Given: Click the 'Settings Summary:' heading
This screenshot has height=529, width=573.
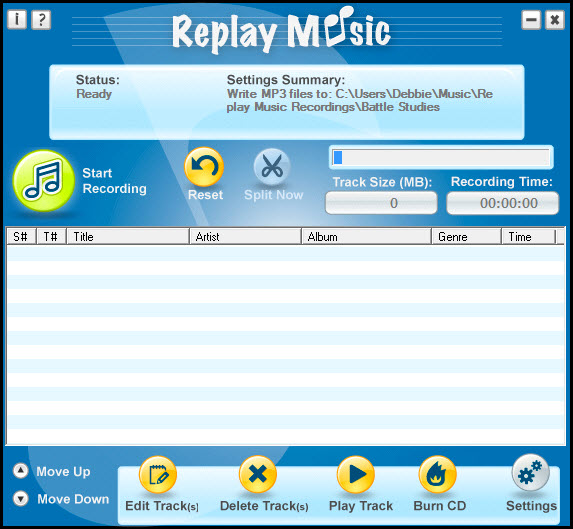Looking at the screenshot, I should [x=286, y=80].
